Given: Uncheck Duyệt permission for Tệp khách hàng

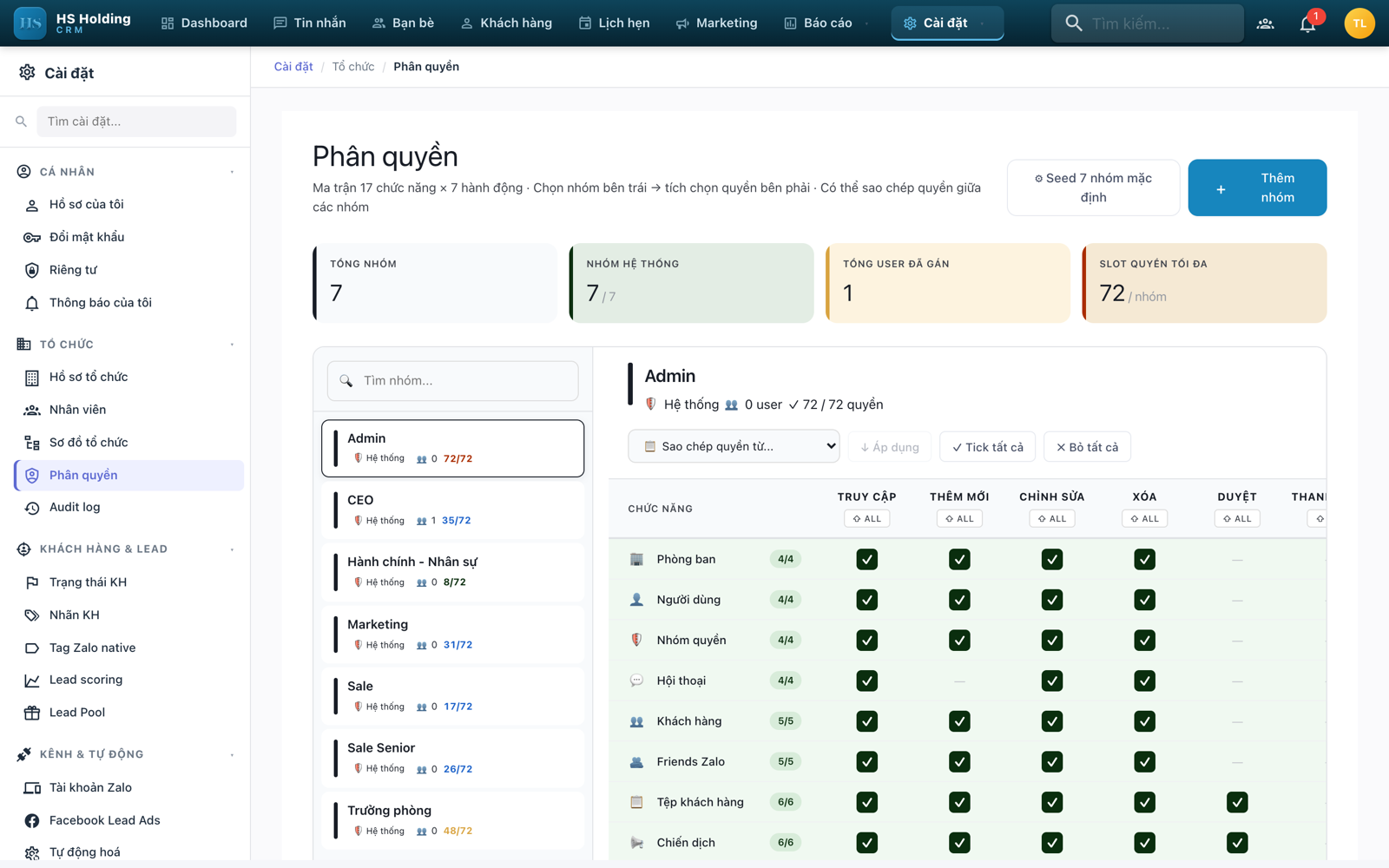Looking at the screenshot, I should click(1237, 802).
